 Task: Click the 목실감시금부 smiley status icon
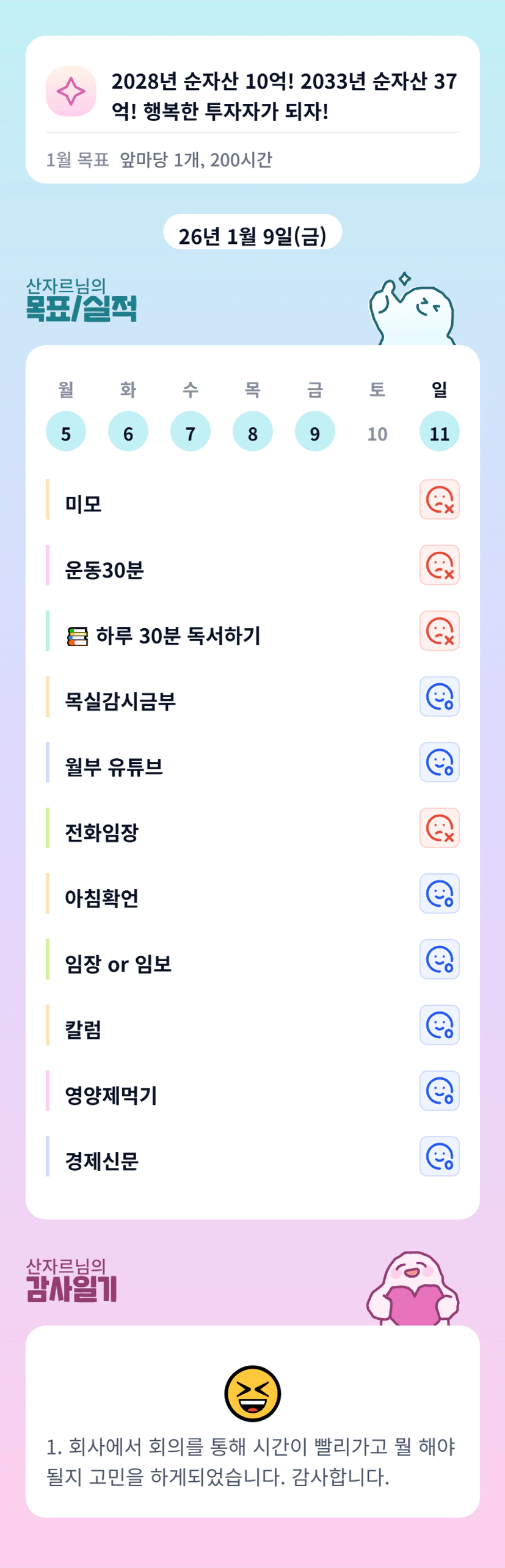coord(439,697)
